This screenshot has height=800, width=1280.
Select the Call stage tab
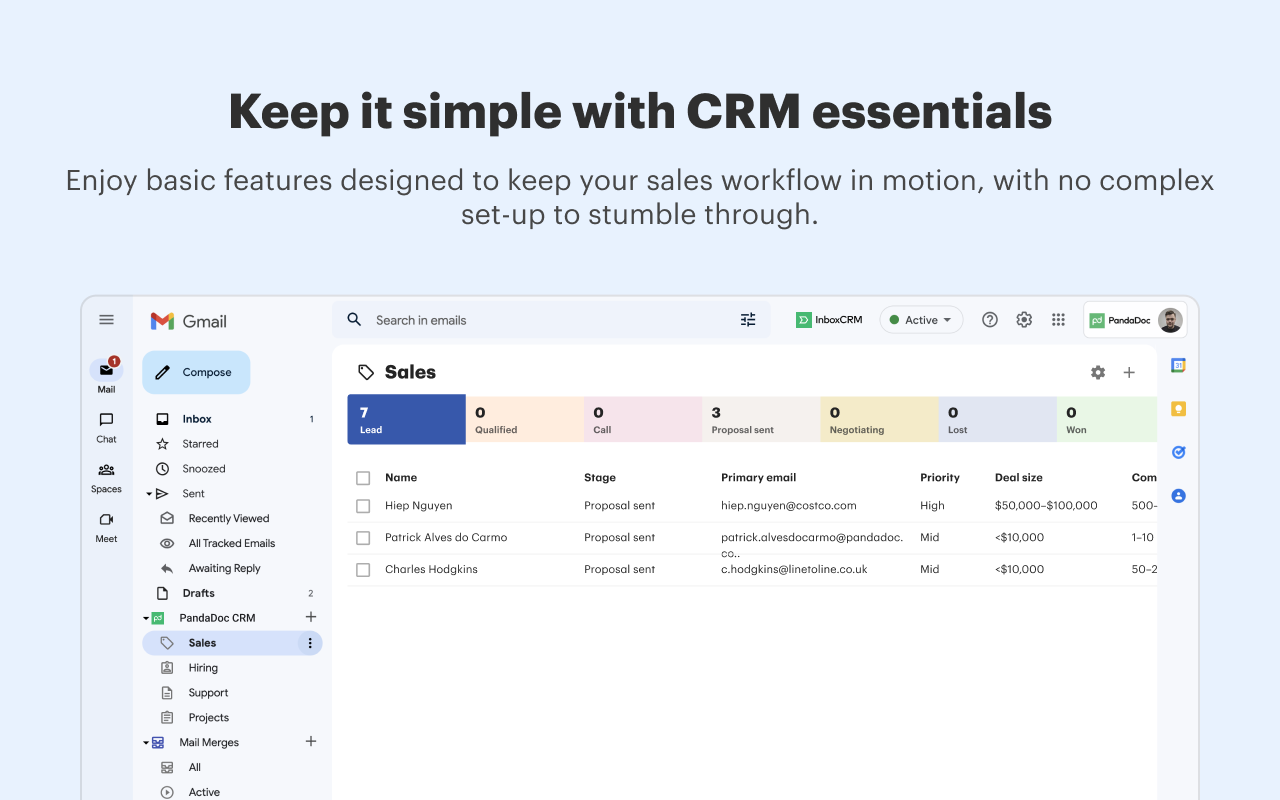tap(643, 419)
